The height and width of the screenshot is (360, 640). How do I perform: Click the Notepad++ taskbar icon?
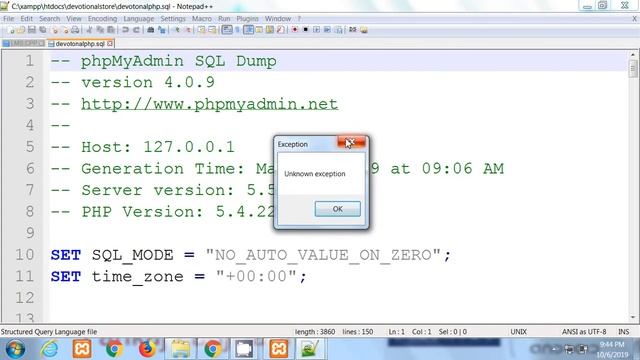[x=310, y=349]
